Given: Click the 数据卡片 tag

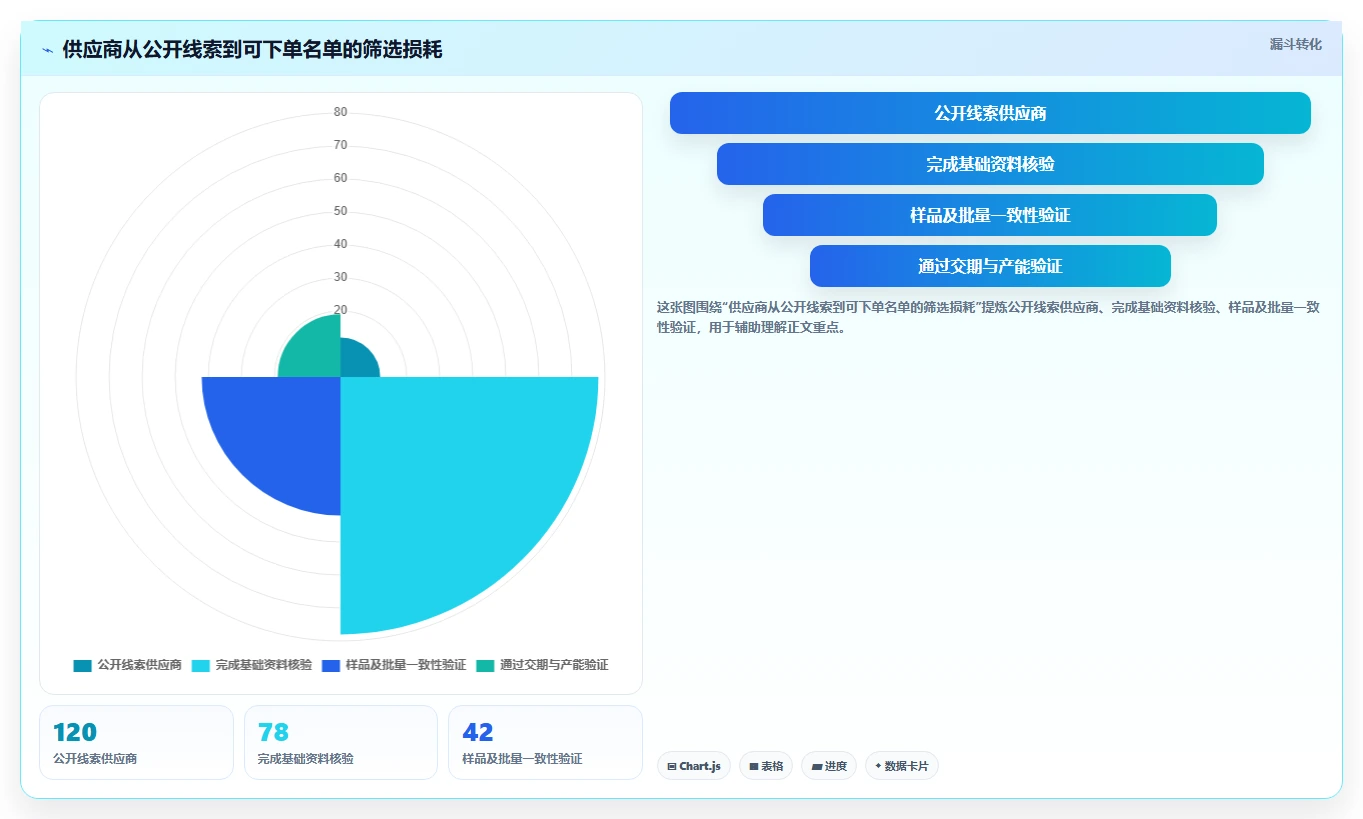Looking at the screenshot, I should pyautogui.click(x=902, y=766).
